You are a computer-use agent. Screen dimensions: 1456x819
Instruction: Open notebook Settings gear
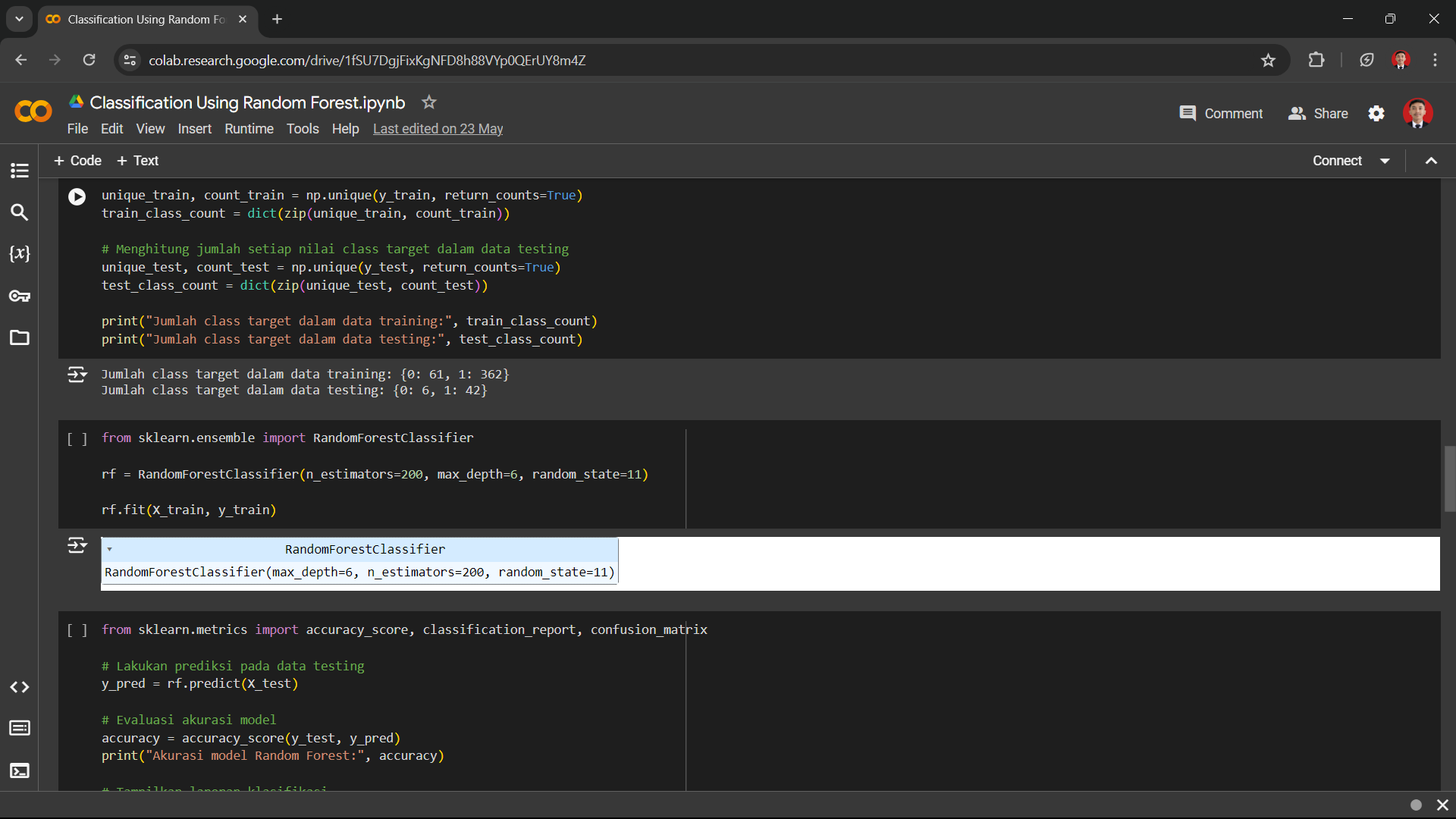tap(1376, 114)
